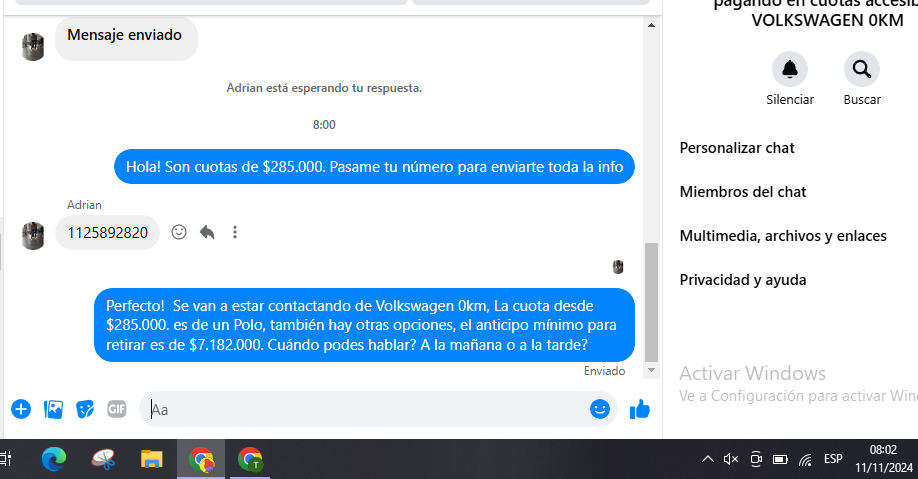
Task: Click the seen-by avatar indicator
Action: click(x=618, y=267)
